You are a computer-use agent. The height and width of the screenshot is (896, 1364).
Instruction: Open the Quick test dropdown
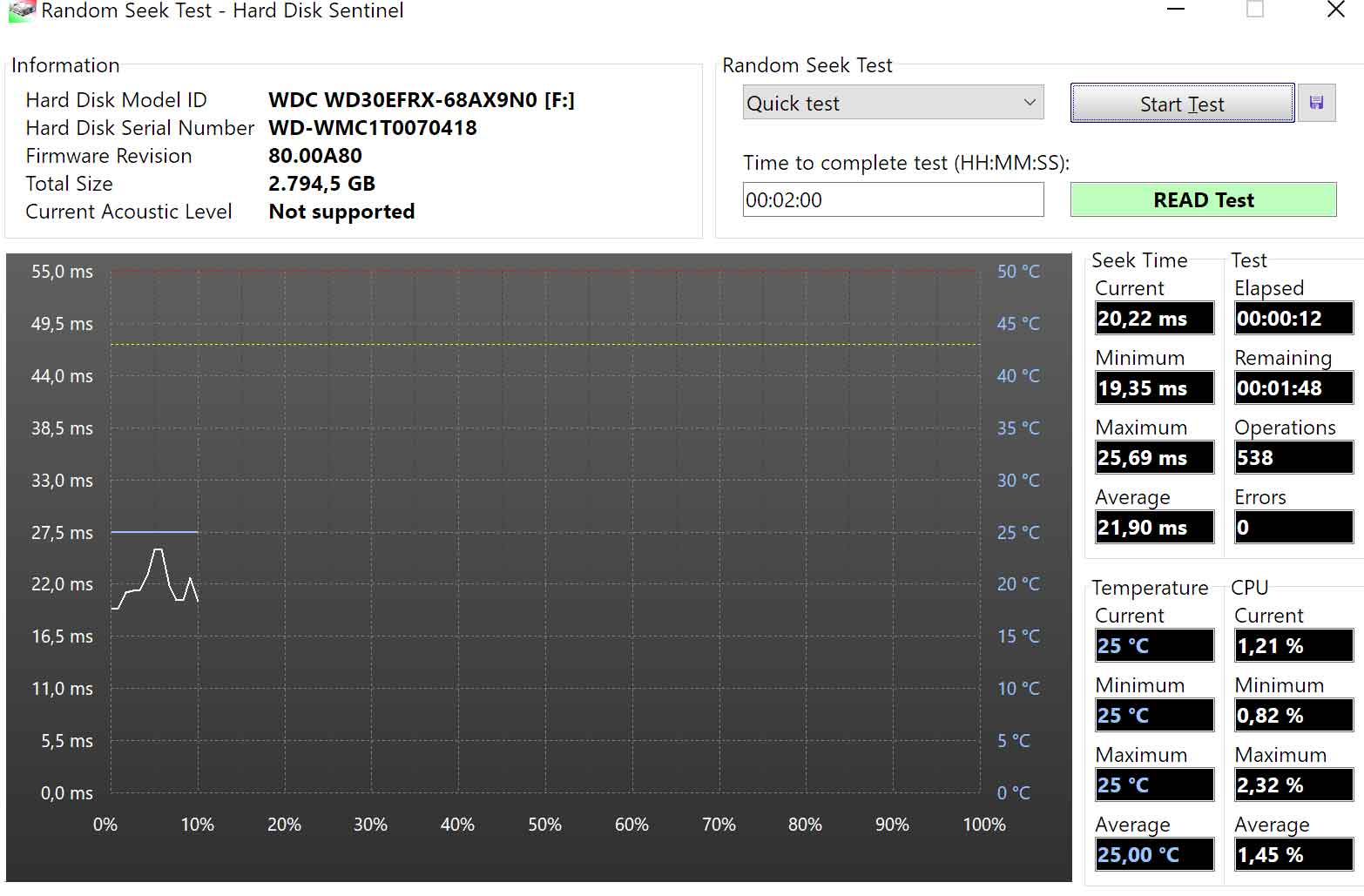(x=893, y=103)
